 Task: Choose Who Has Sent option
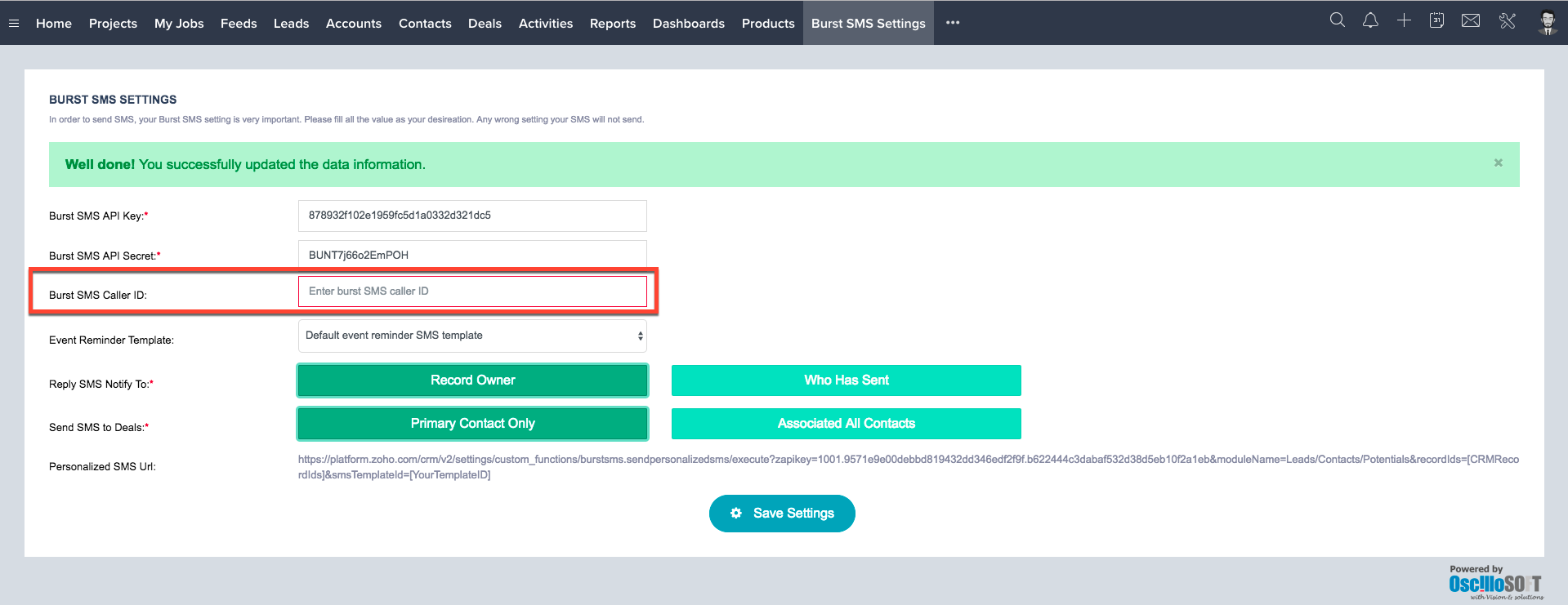(847, 380)
